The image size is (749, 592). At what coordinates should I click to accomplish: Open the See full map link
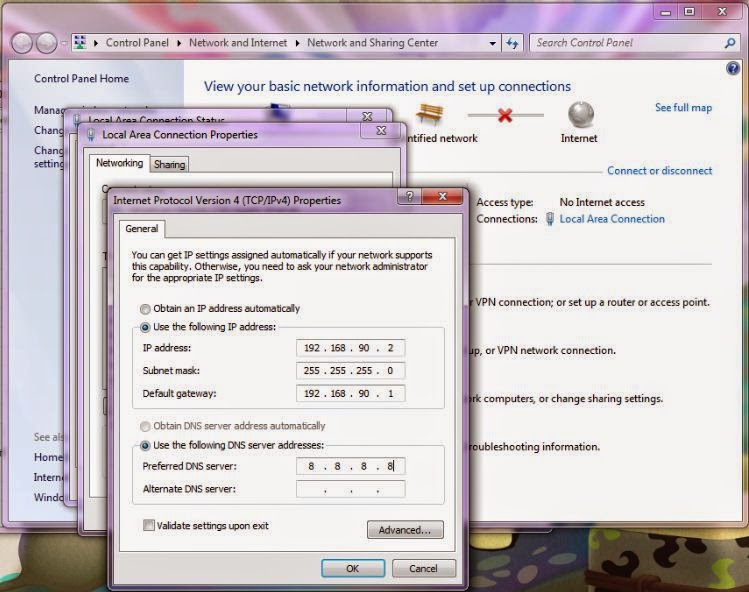(x=684, y=108)
